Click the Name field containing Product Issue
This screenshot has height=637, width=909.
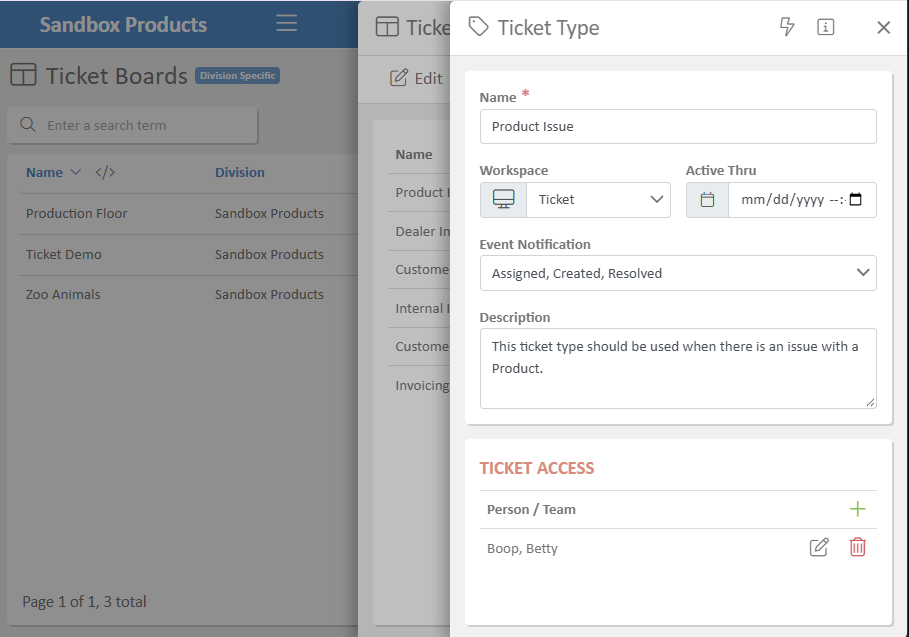pos(678,126)
